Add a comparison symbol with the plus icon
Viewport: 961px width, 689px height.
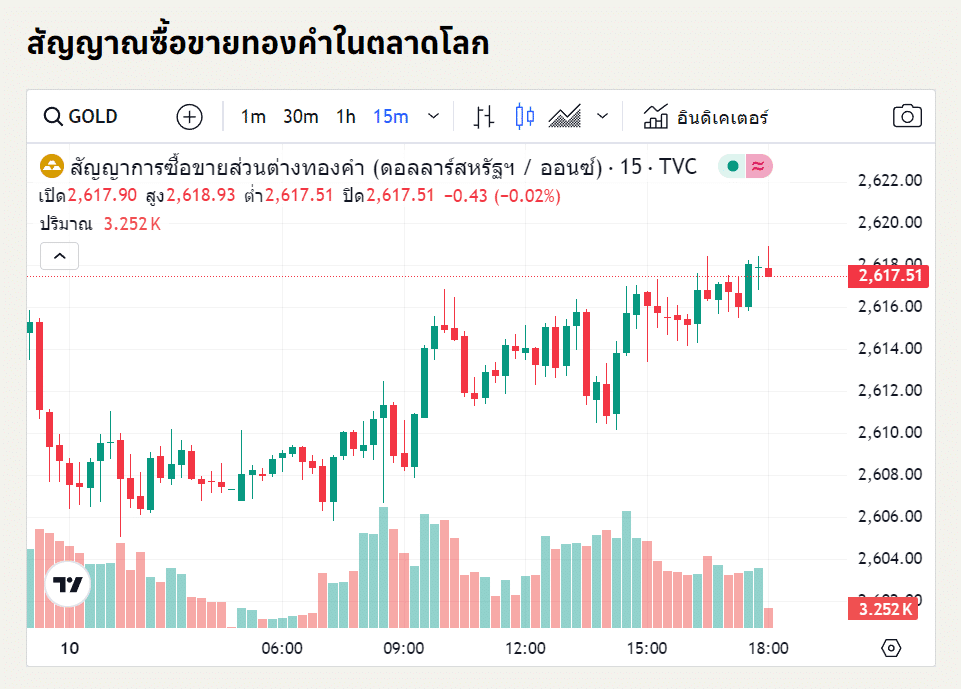pyautogui.click(x=189, y=116)
